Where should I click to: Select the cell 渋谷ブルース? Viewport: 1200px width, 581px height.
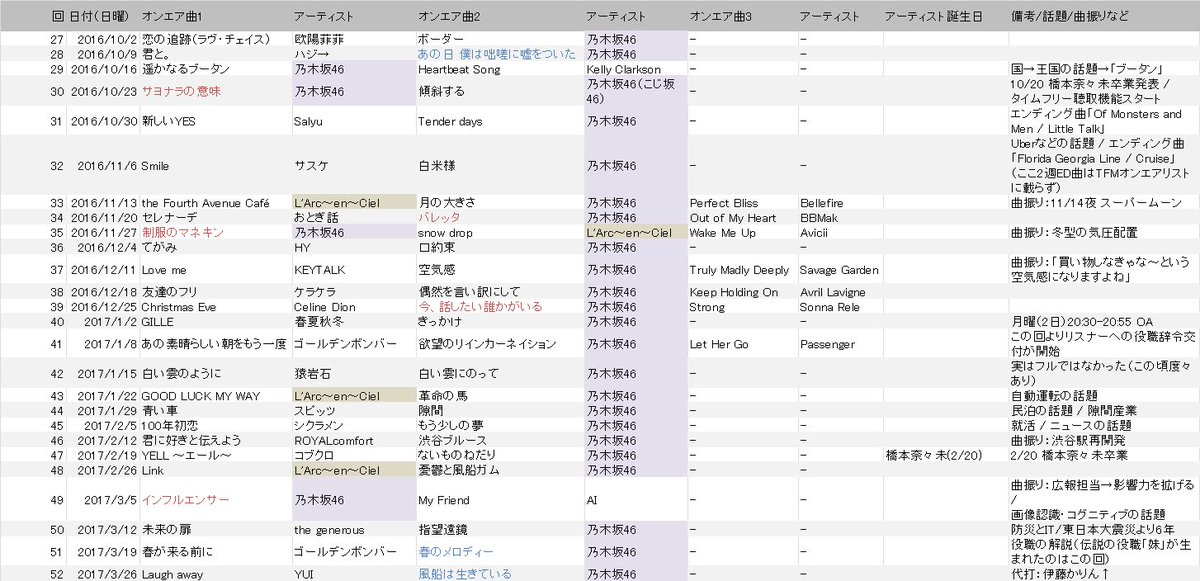[x=452, y=440]
